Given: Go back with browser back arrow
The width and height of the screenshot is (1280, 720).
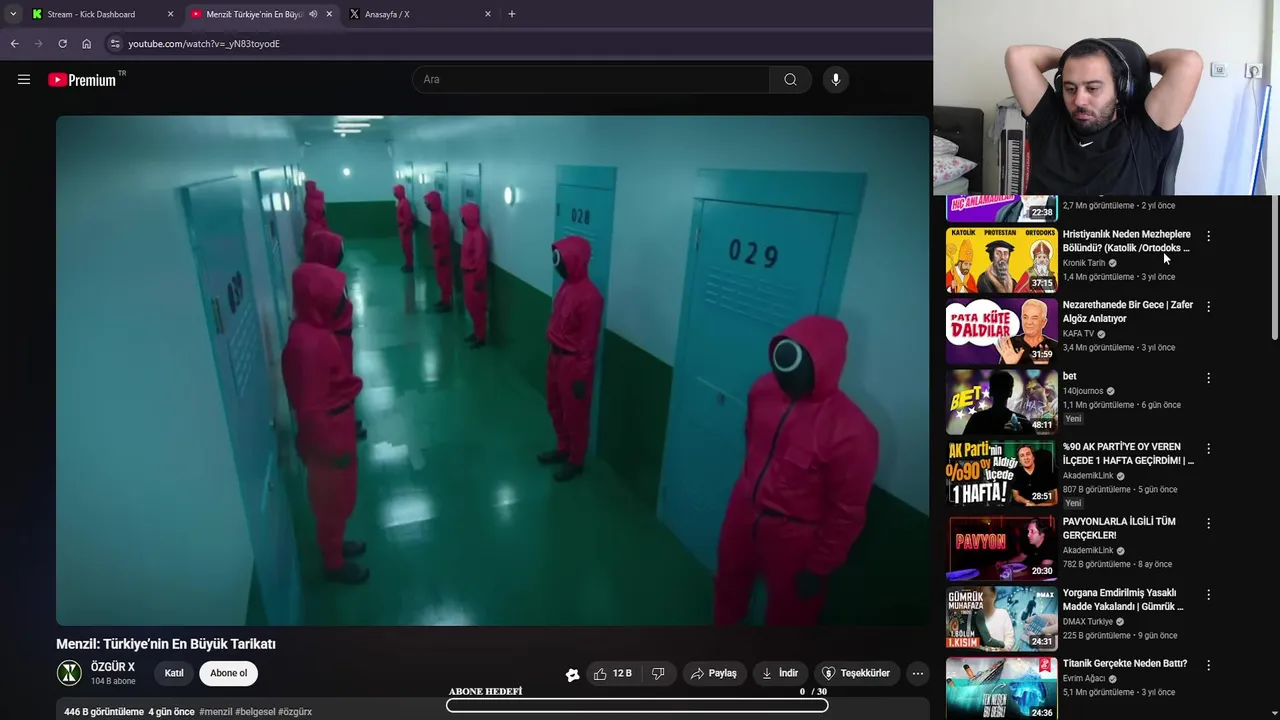Looking at the screenshot, I should pos(14,44).
